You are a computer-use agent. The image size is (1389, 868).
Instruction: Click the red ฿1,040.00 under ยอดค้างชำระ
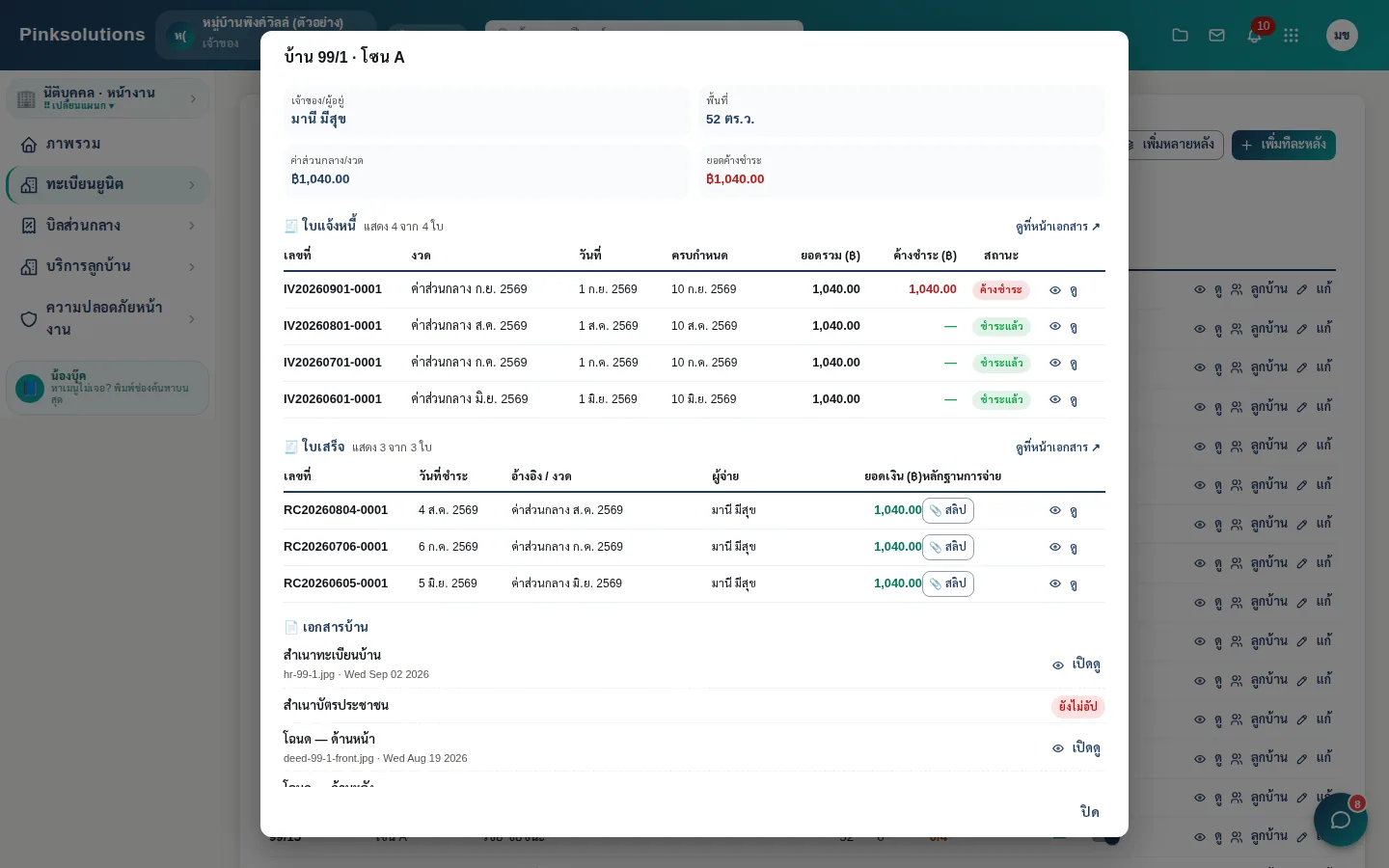tap(735, 179)
